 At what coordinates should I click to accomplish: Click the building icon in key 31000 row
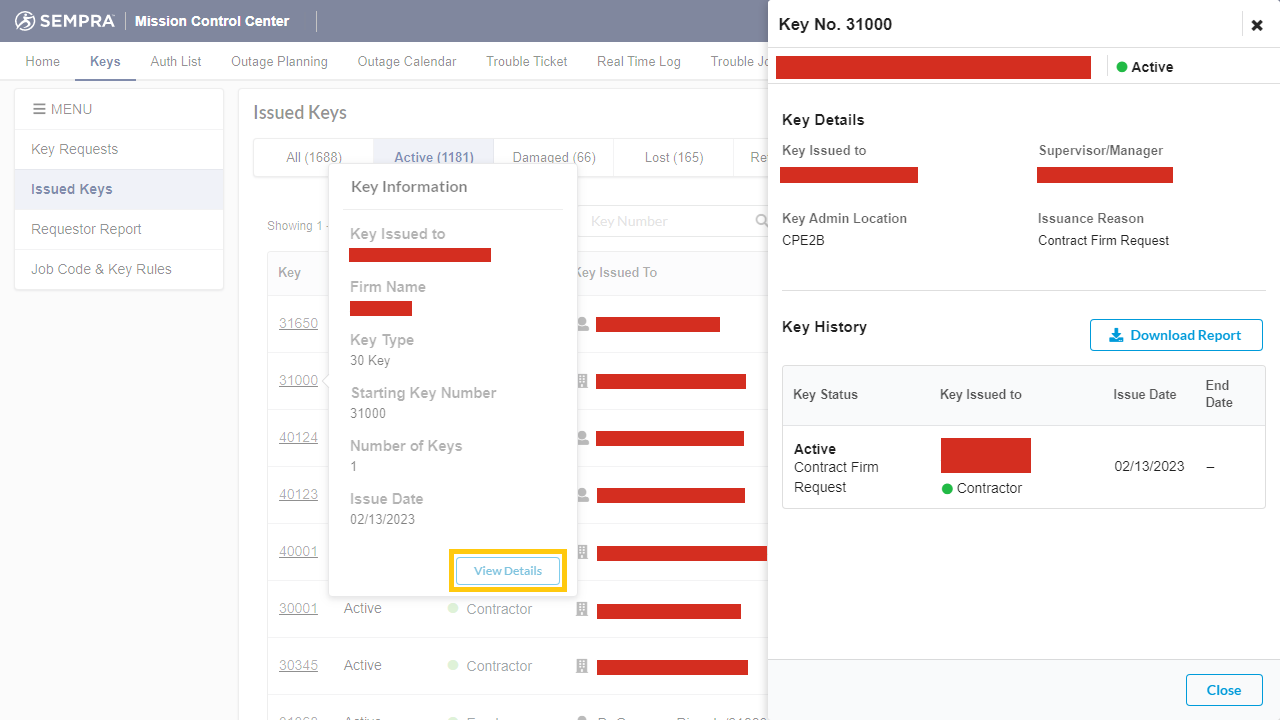582,381
